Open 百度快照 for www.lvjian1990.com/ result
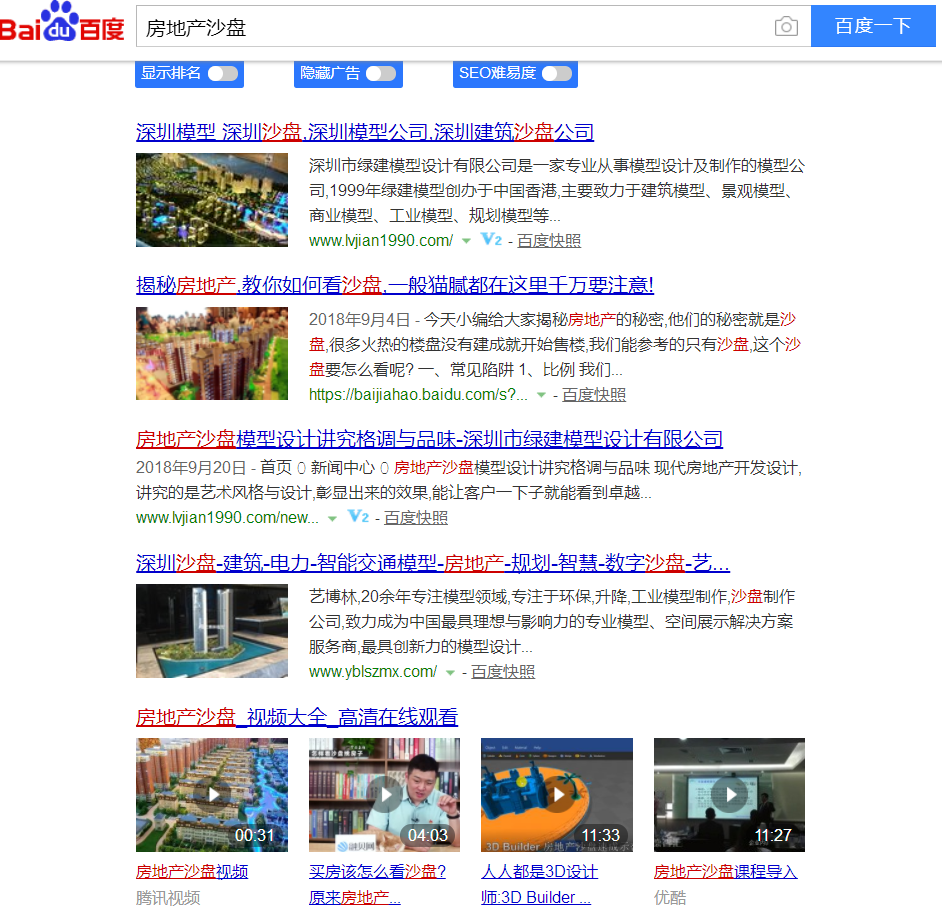The image size is (942, 910). pyautogui.click(x=549, y=241)
